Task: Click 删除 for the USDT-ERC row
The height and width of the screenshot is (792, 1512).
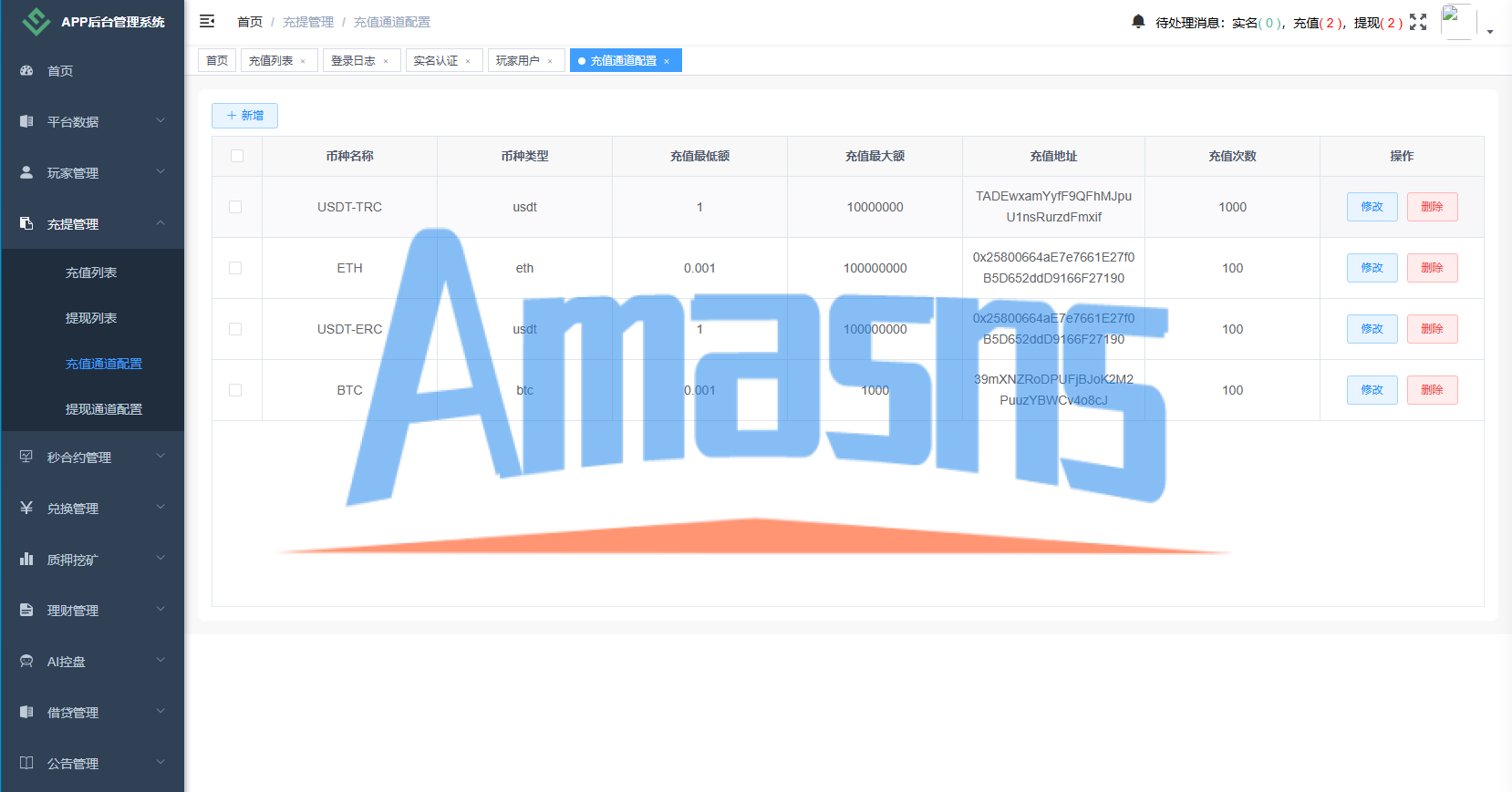Action: [1432, 329]
